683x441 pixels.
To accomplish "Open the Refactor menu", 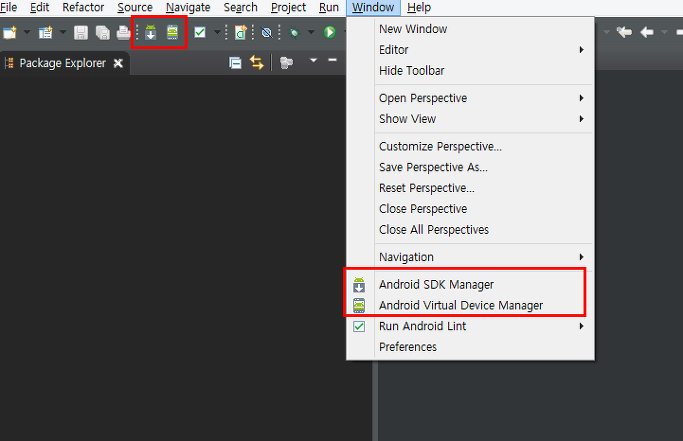I will (83, 7).
